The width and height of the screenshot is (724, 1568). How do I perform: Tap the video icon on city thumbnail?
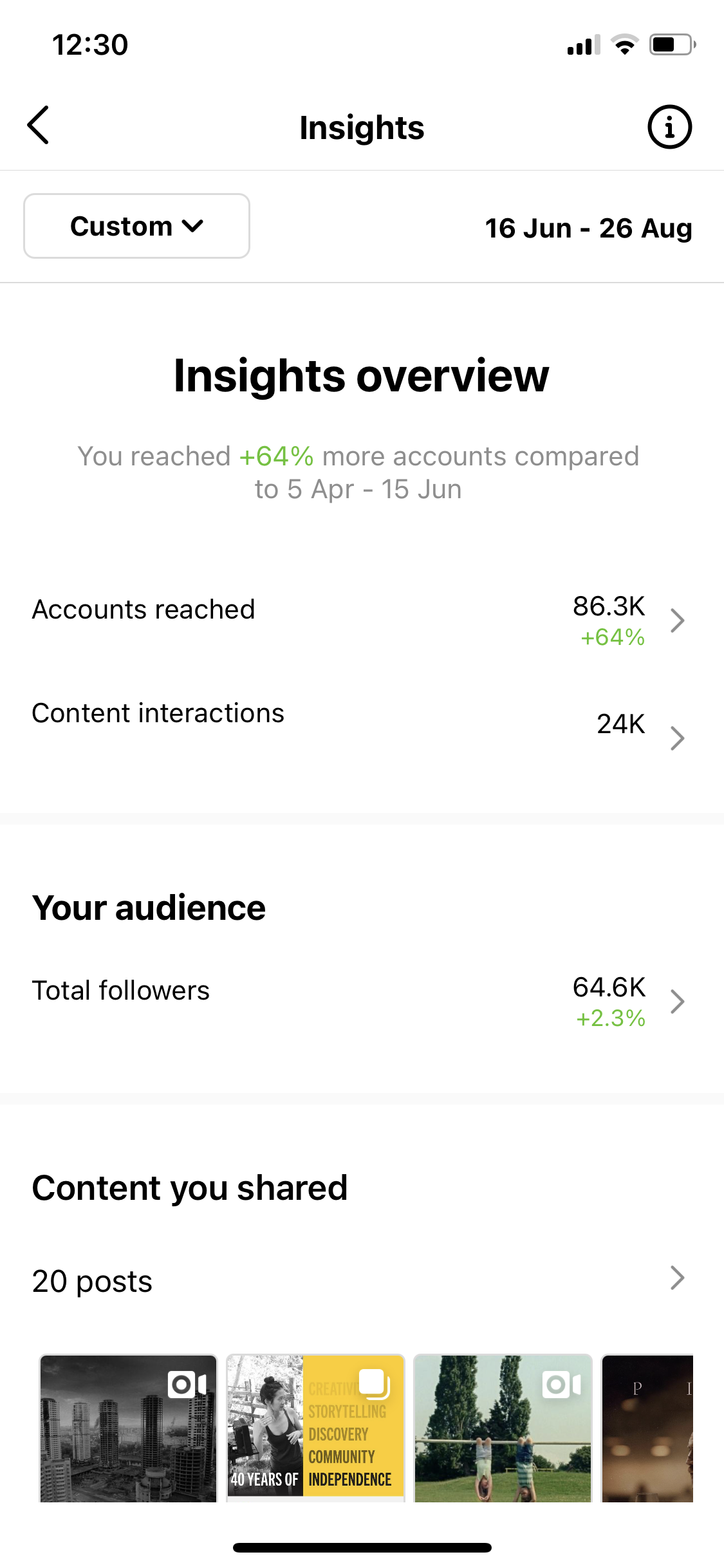(x=187, y=1384)
